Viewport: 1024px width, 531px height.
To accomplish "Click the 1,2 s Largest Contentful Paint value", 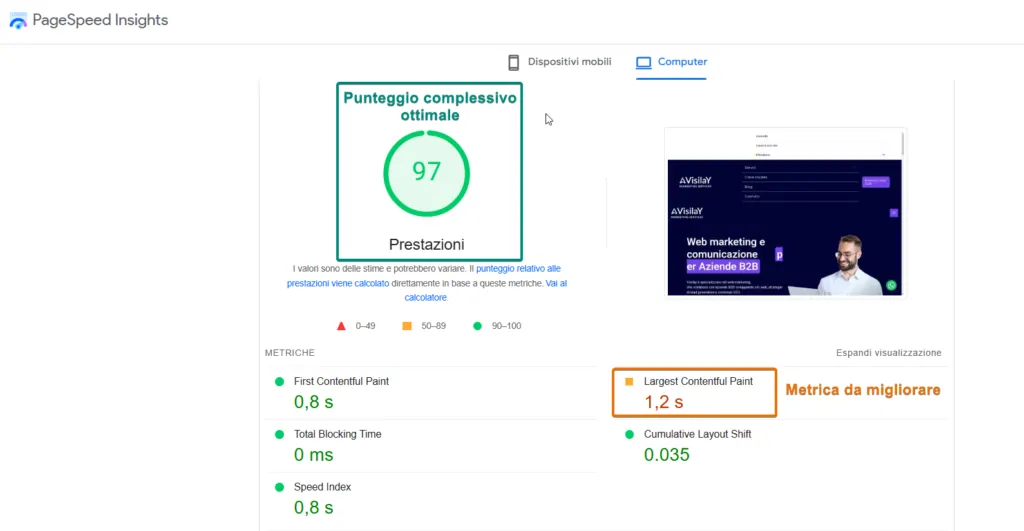I will pos(664,402).
